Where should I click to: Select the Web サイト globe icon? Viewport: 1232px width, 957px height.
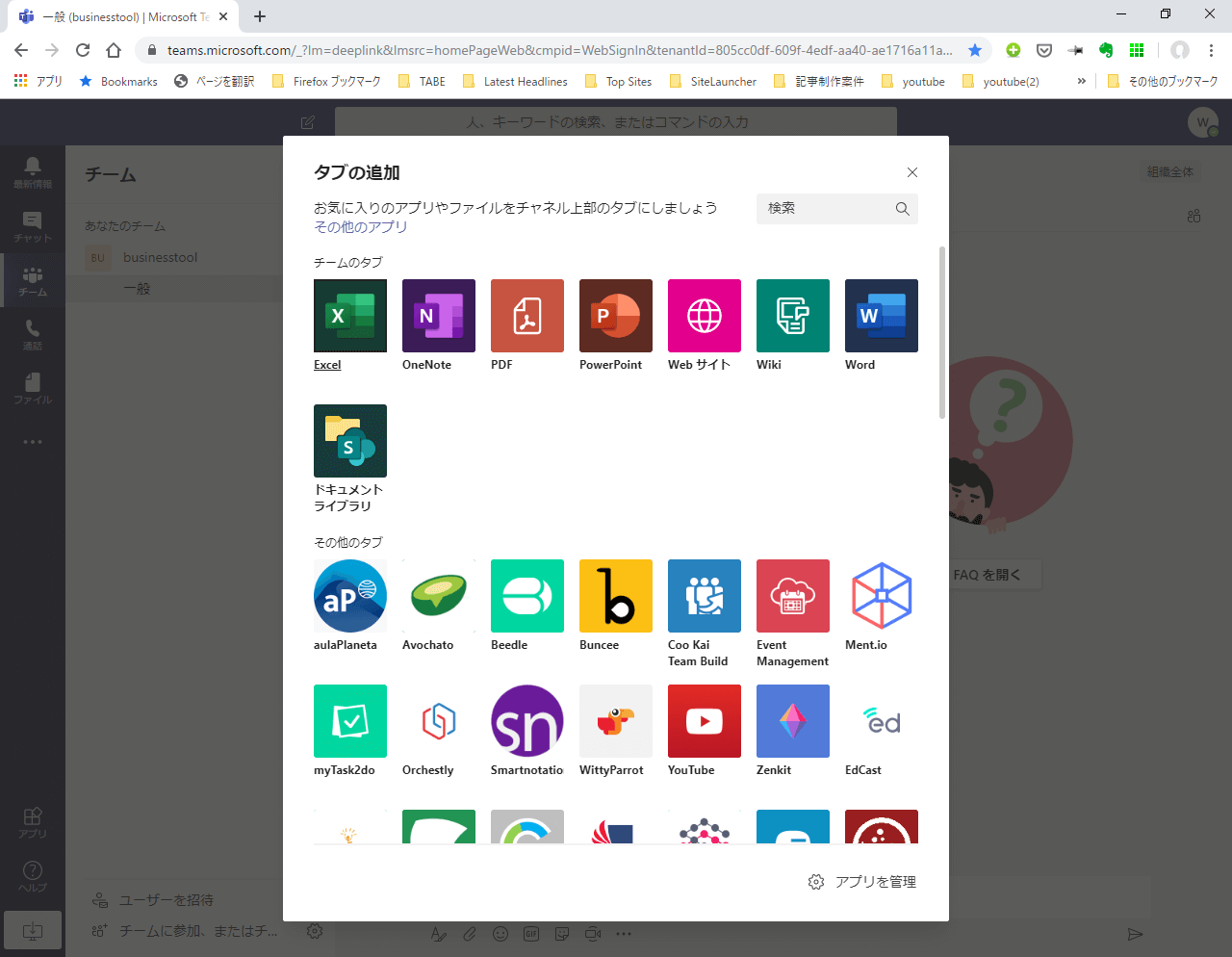click(x=705, y=316)
